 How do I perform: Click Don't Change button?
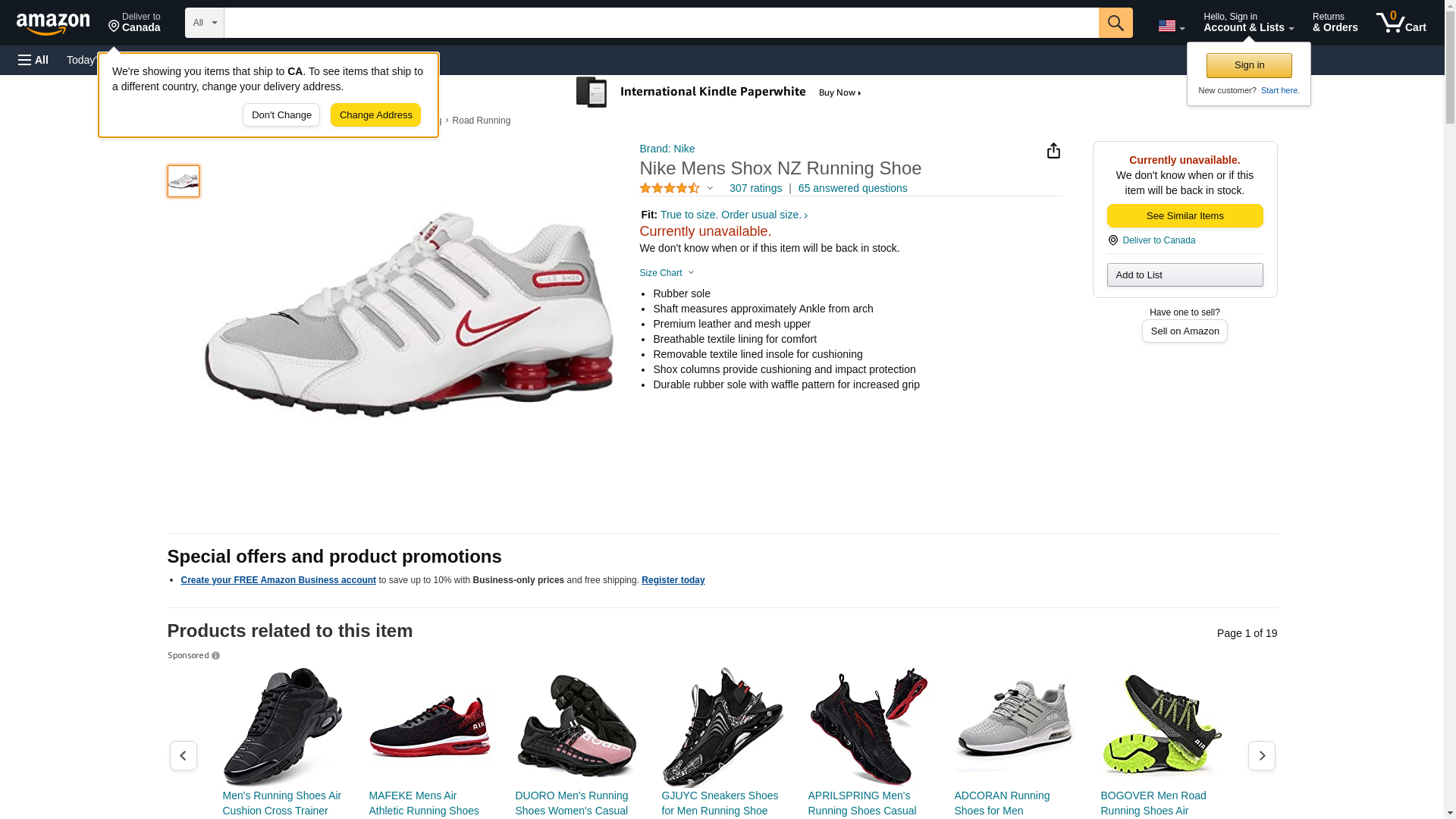[x=281, y=115]
